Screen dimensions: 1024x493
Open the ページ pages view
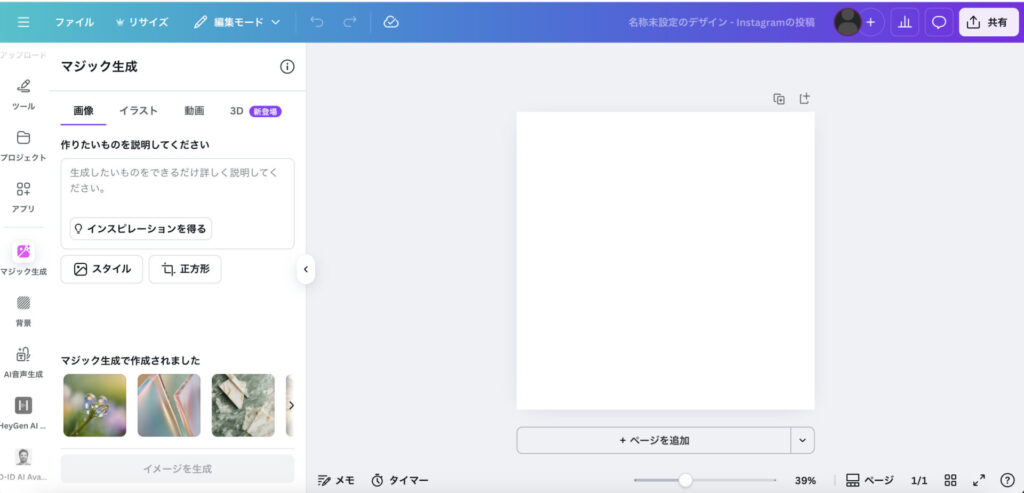pos(870,481)
